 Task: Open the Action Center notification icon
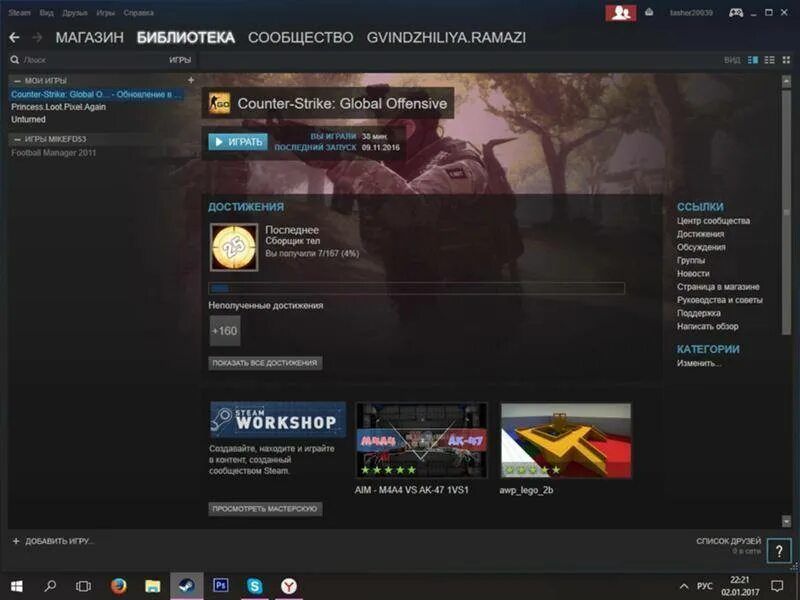[x=777, y=586]
